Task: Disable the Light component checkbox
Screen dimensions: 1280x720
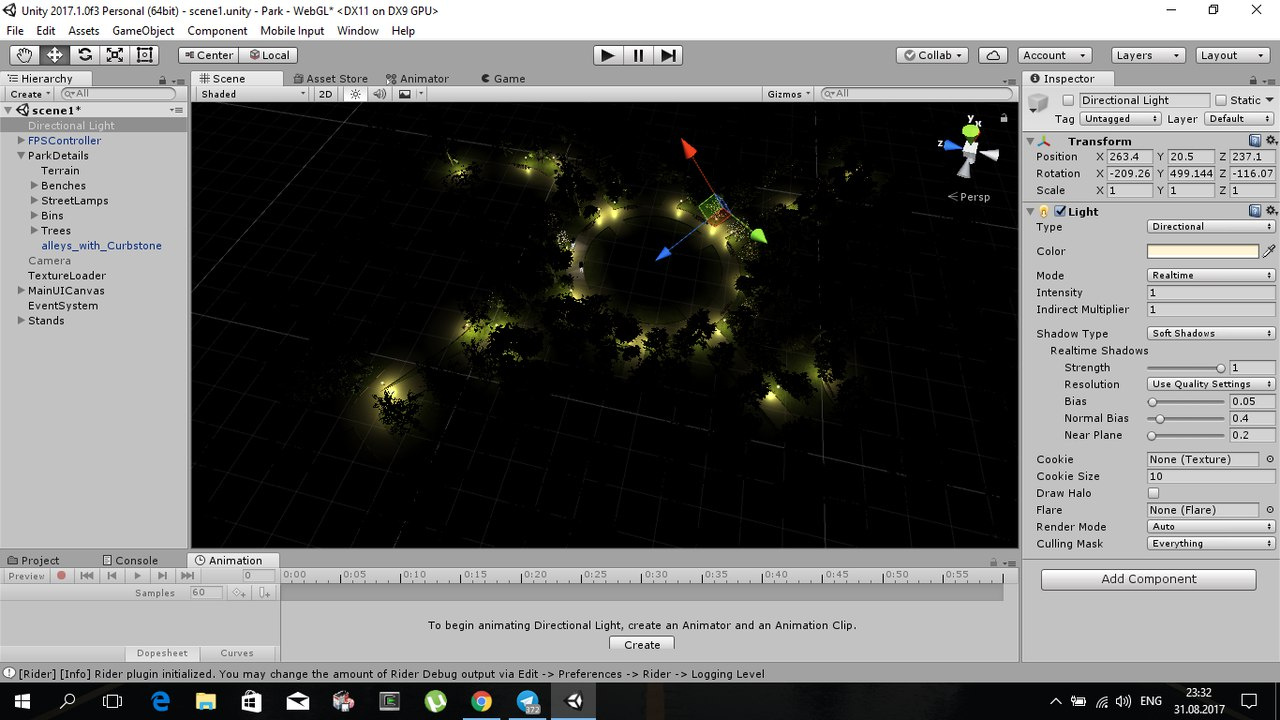Action: coord(1060,211)
